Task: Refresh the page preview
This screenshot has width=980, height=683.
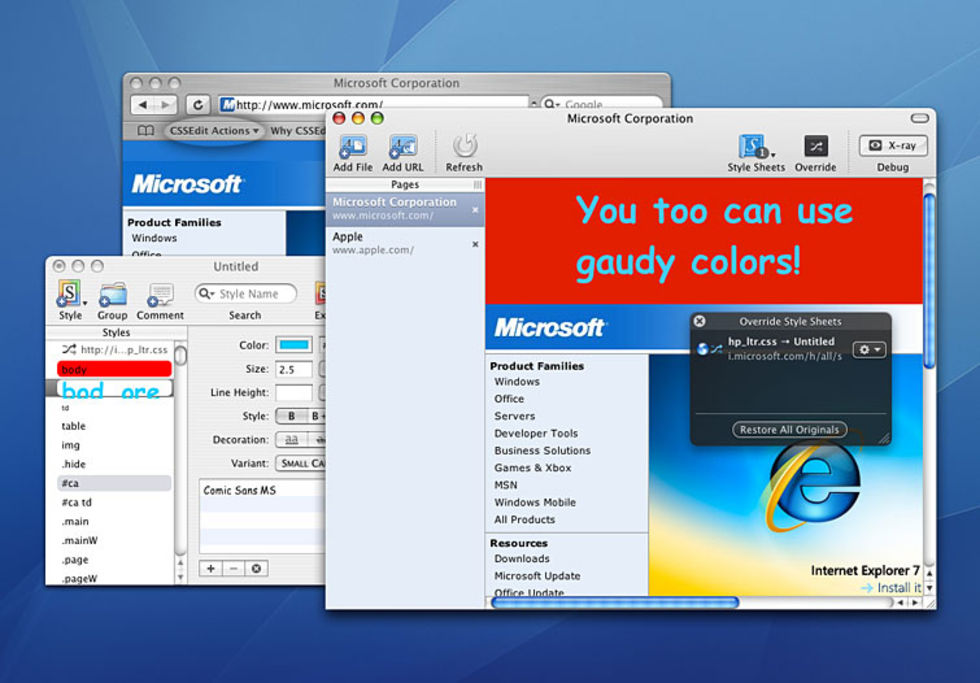Action: [x=464, y=147]
